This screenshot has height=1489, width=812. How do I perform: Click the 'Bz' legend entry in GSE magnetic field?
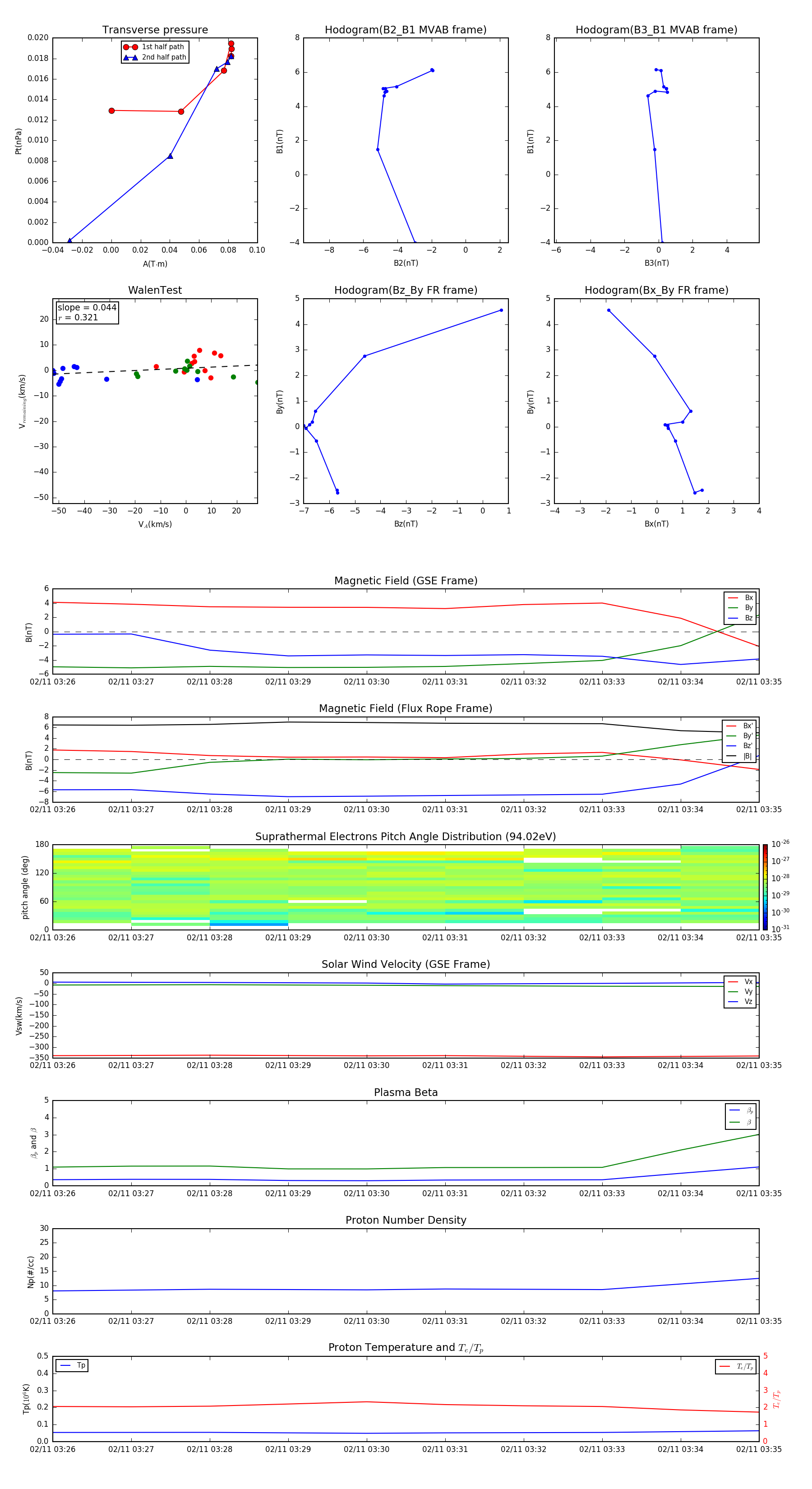740,619
